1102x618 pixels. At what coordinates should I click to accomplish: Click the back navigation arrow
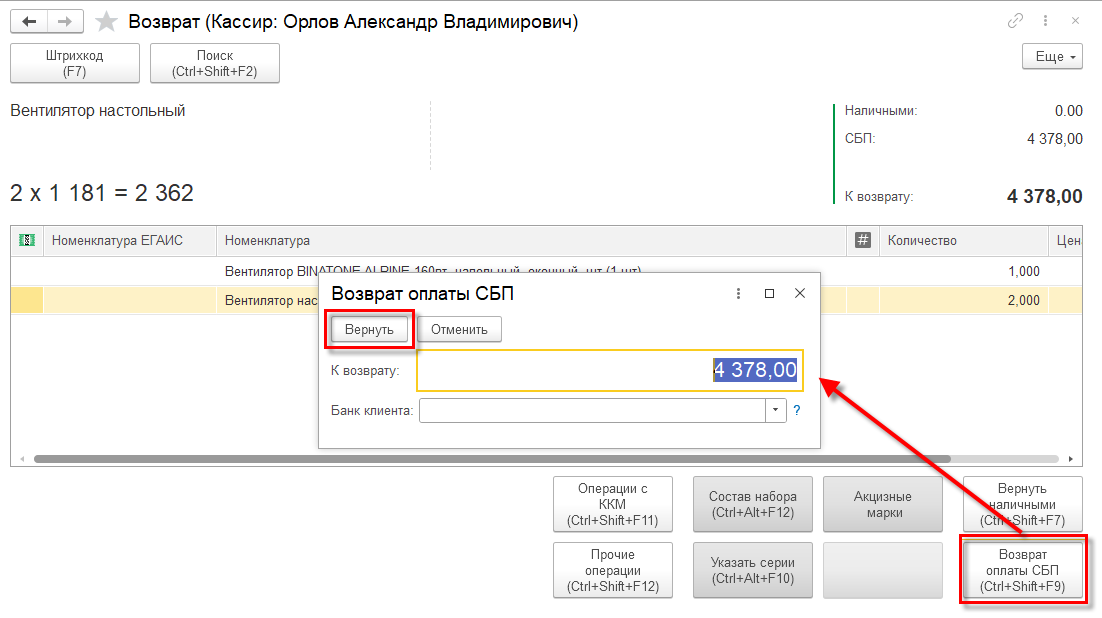29,21
